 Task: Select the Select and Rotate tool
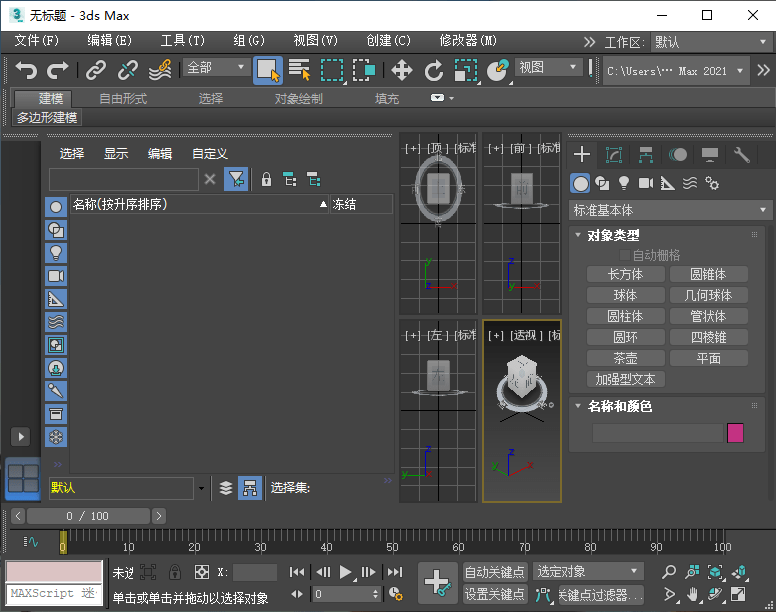pyautogui.click(x=433, y=70)
